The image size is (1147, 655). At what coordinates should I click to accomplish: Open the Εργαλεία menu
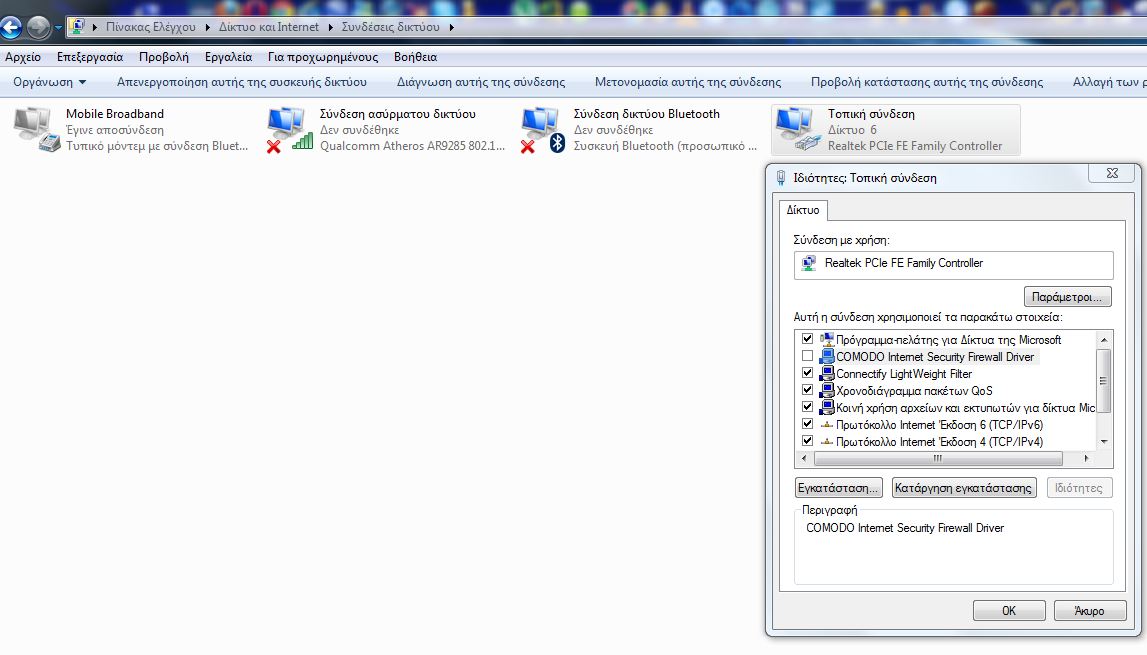tap(228, 57)
